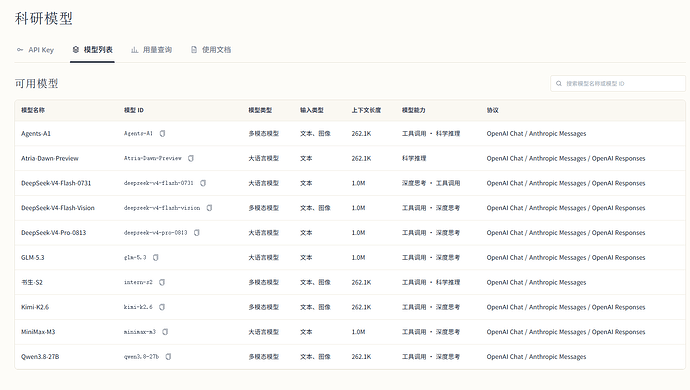Select the Atria-Dawn-Preview model name
The image size is (690, 390).
click(50, 158)
